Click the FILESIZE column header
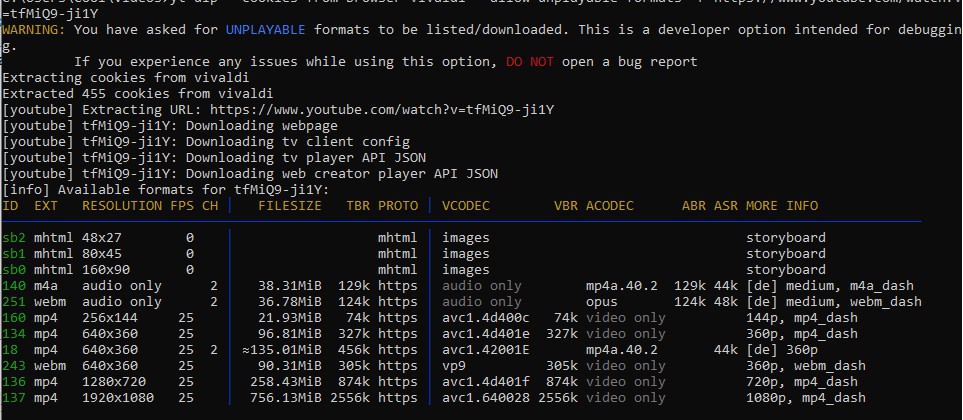Viewport: 963px width, 420px height. click(x=289, y=206)
